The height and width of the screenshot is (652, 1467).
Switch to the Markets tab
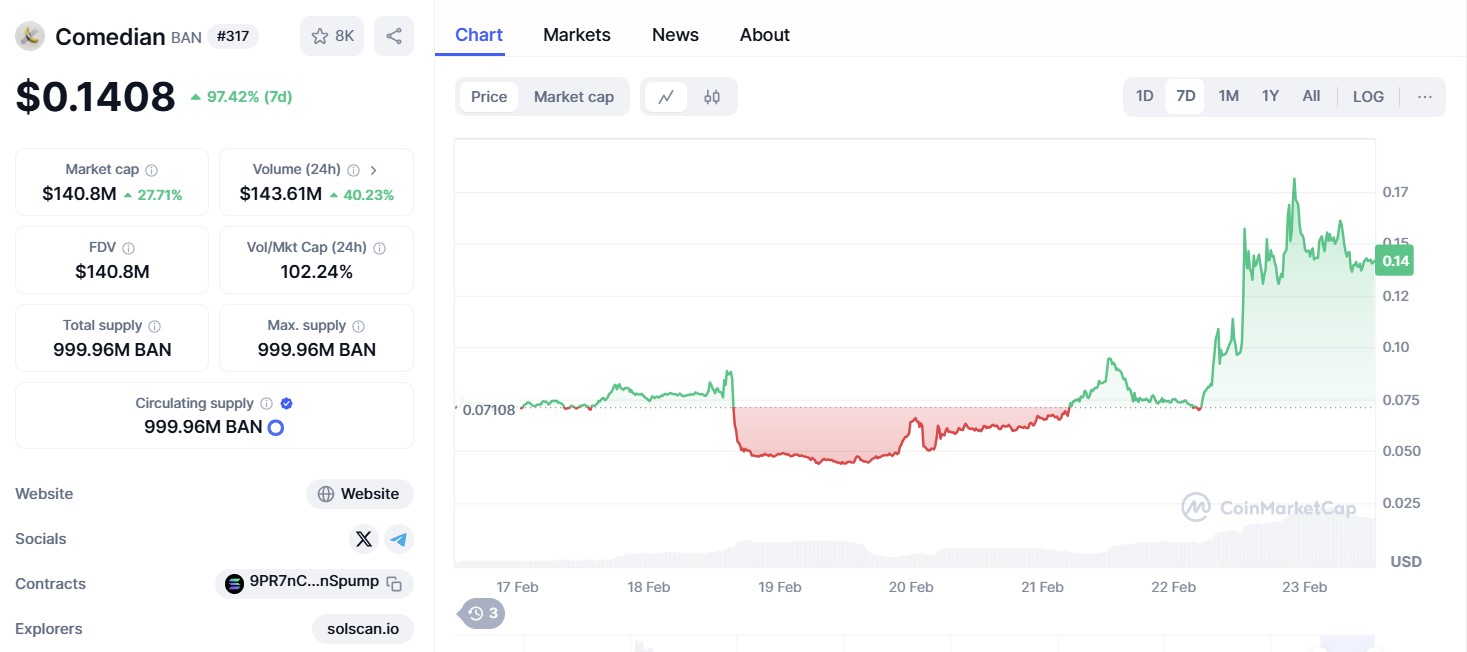(576, 35)
